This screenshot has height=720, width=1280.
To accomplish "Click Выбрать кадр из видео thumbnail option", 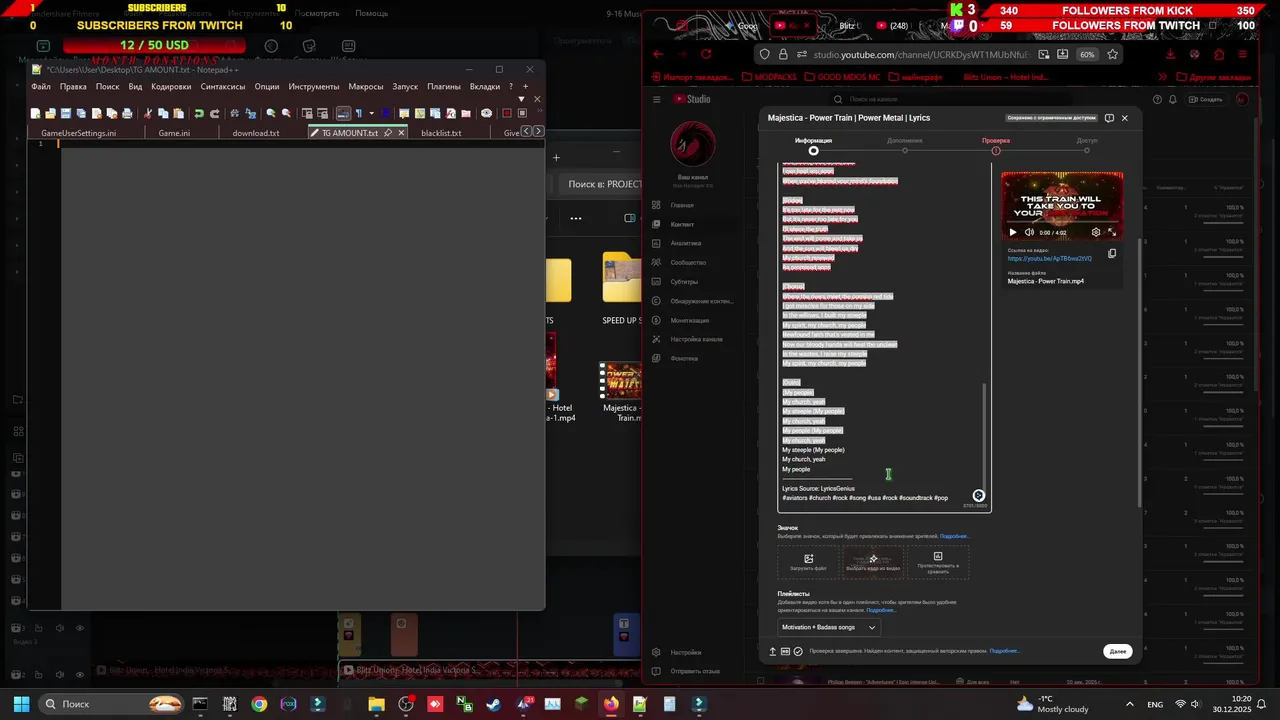I will (873, 562).
